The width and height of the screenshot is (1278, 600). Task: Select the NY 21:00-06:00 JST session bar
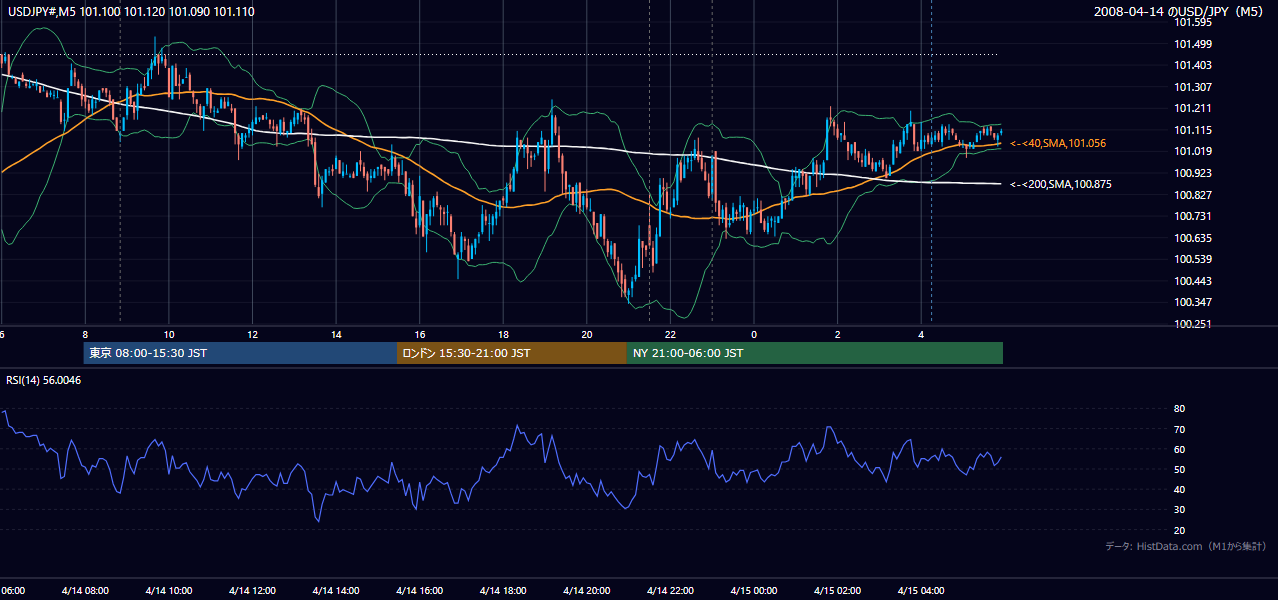point(815,353)
